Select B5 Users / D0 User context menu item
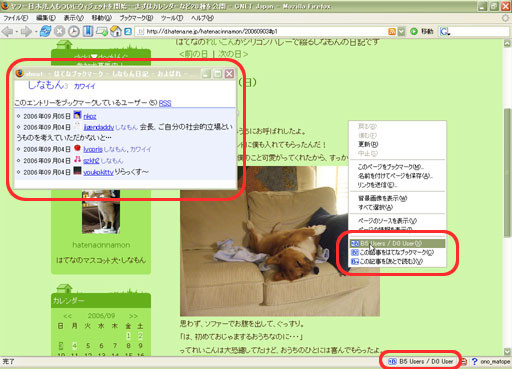This screenshot has width=512, height=369. 397,243
